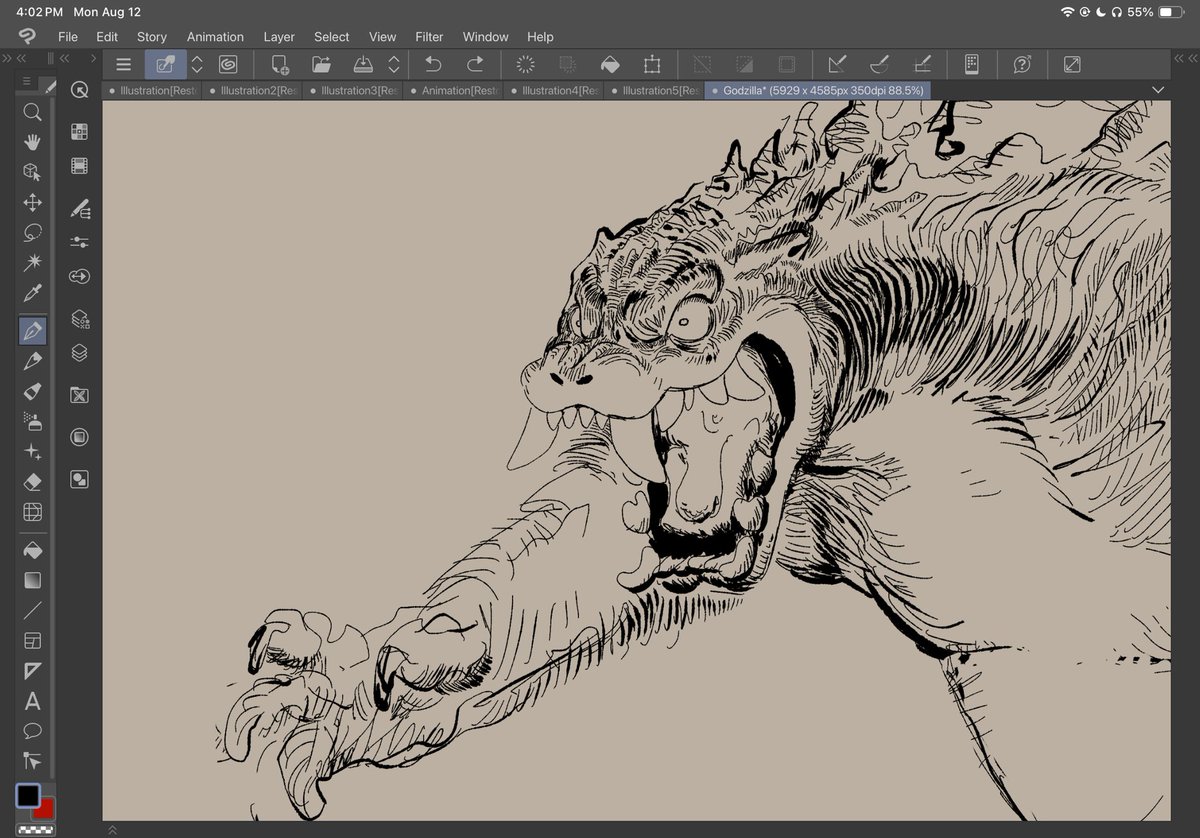Open the Tool Property sliders icon

click(x=80, y=242)
